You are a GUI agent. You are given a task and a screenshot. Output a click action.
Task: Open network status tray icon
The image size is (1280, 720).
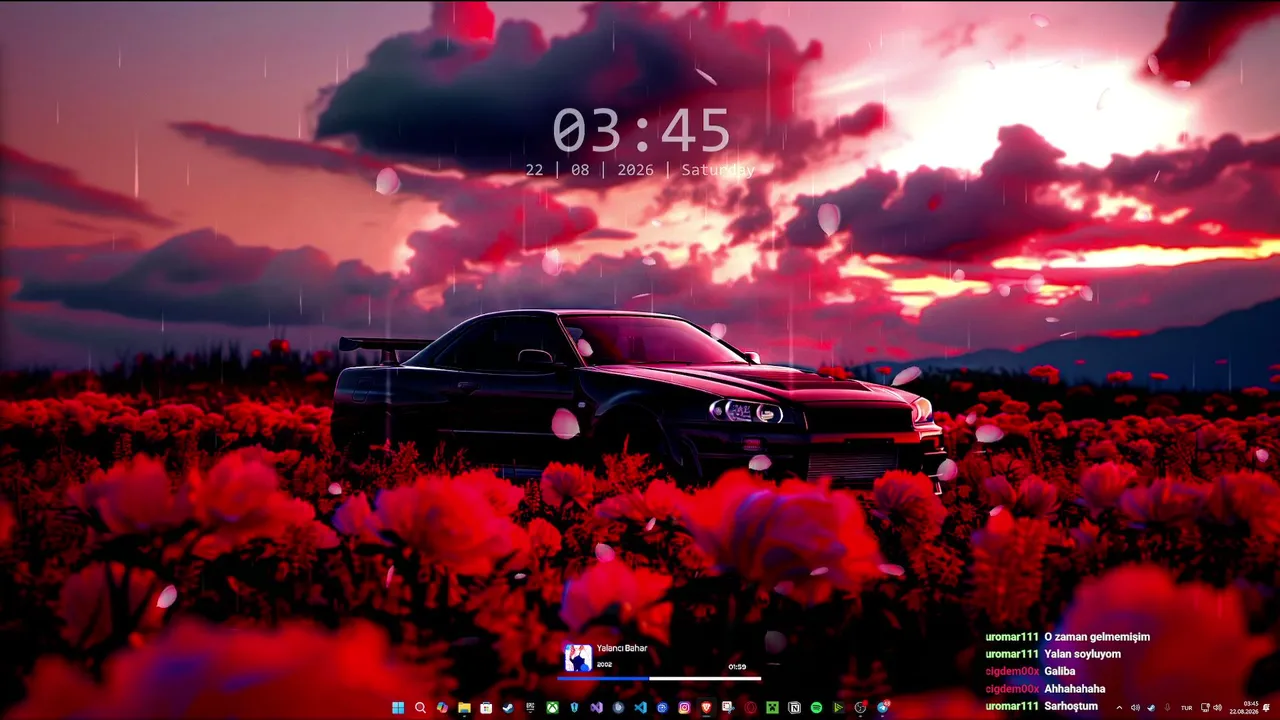1205,708
